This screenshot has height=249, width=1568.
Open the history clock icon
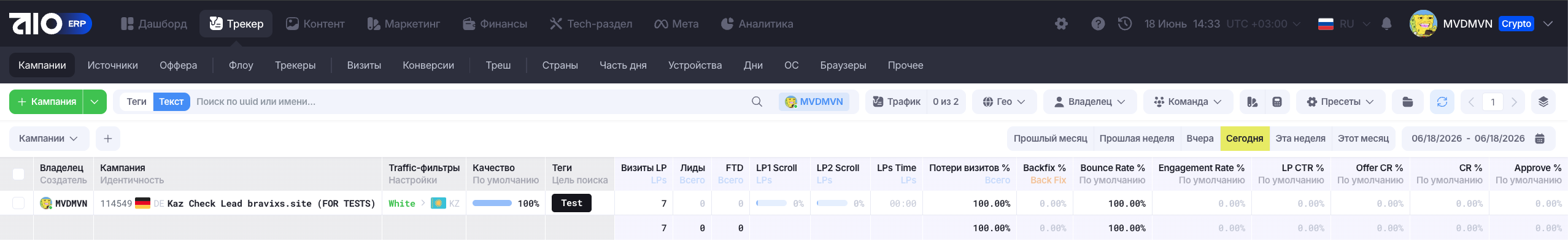click(1125, 24)
